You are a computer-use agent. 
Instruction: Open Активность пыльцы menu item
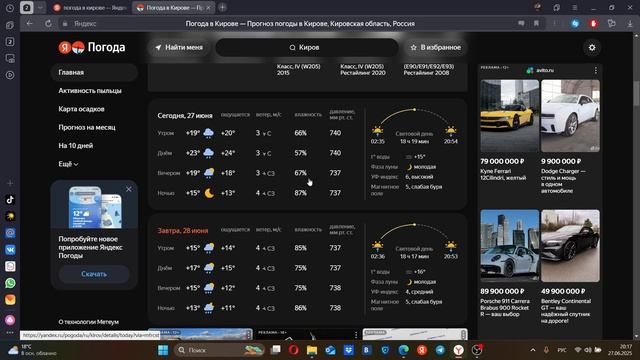90,91
